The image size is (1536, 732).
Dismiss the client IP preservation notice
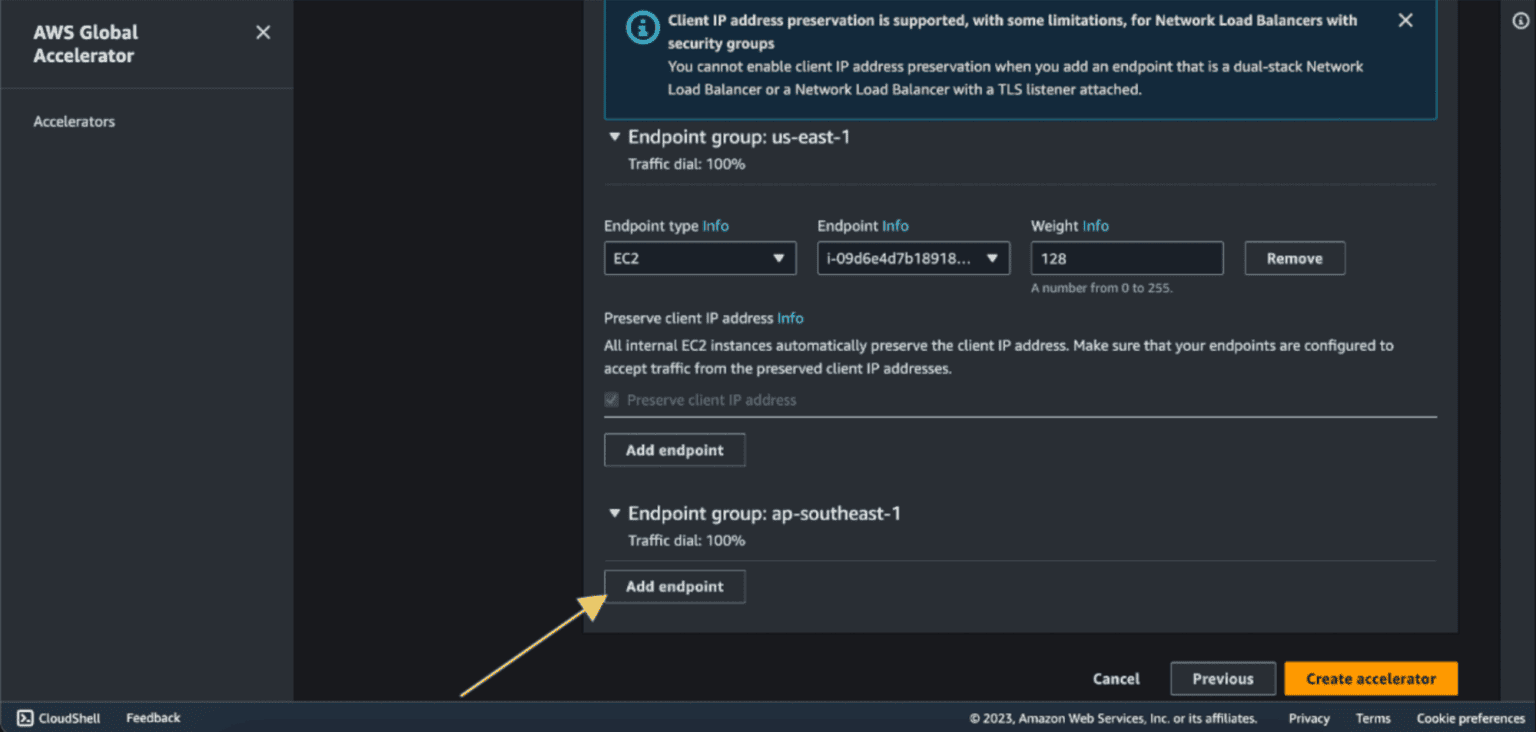pyautogui.click(x=1405, y=19)
